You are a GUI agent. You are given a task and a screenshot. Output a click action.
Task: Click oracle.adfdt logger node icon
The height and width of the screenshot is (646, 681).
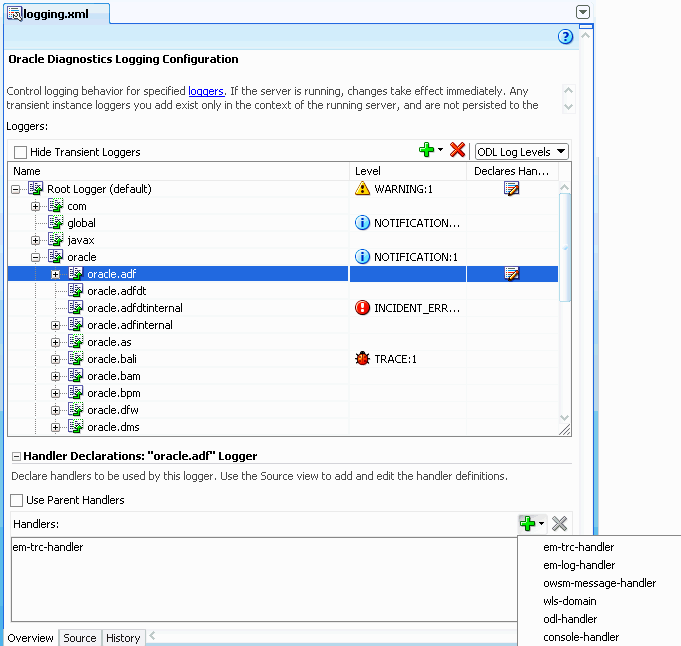76,291
